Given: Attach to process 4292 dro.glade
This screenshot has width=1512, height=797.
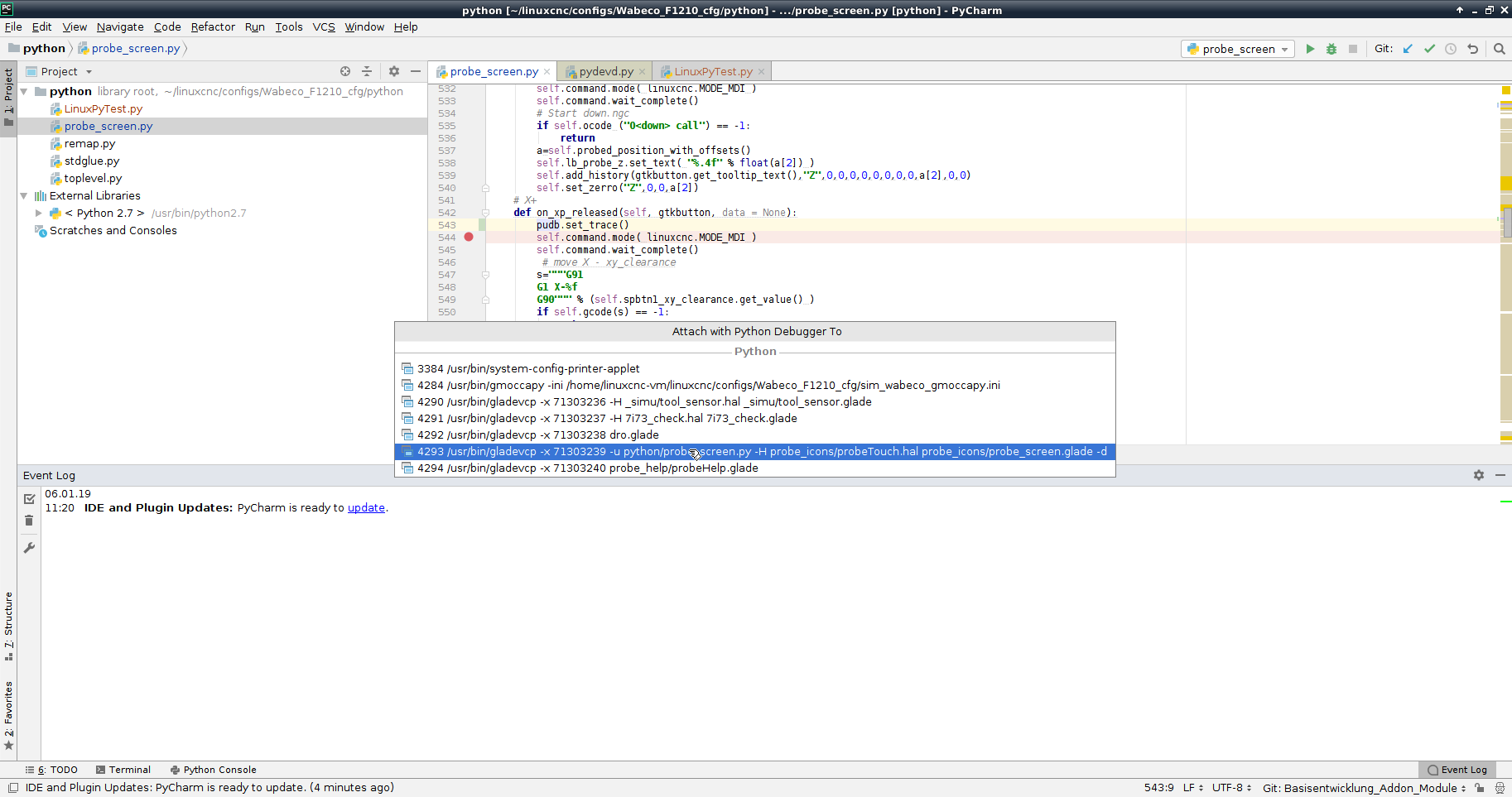Looking at the screenshot, I should (755, 435).
